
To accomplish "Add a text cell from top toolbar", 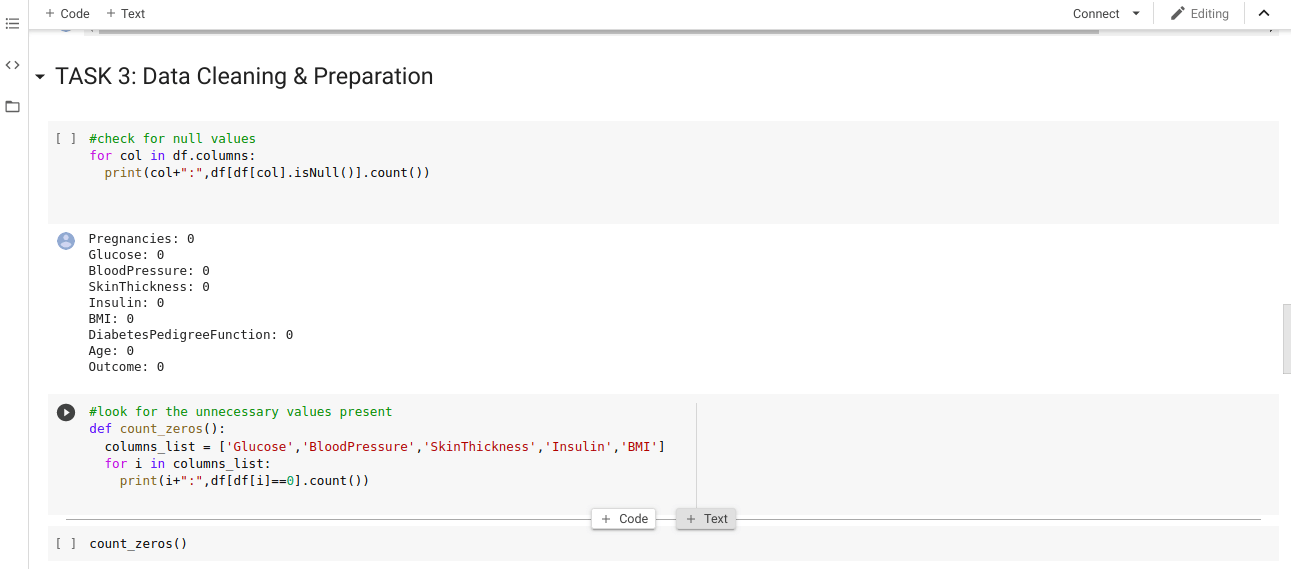I will [x=125, y=14].
